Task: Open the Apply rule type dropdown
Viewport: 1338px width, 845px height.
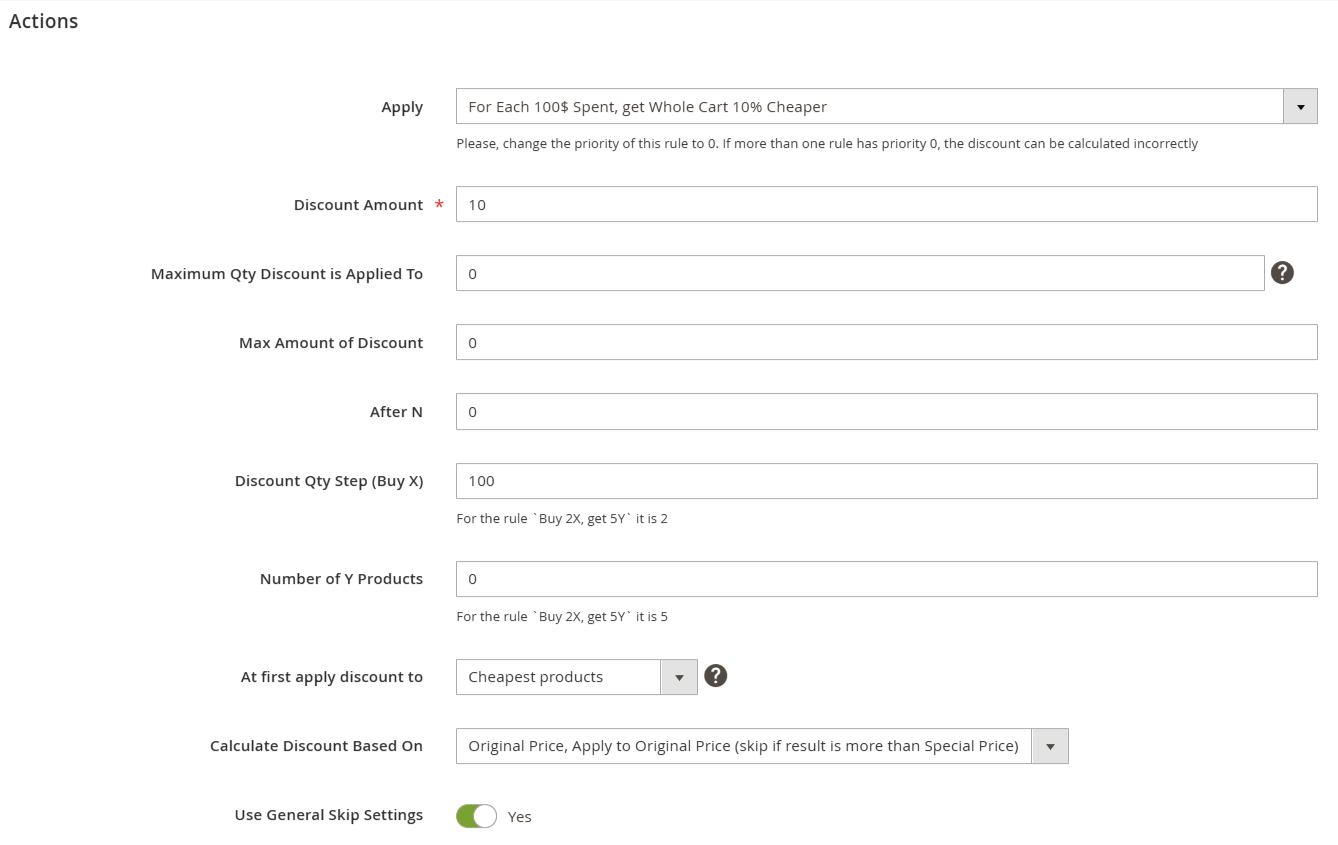Action: click(x=886, y=106)
